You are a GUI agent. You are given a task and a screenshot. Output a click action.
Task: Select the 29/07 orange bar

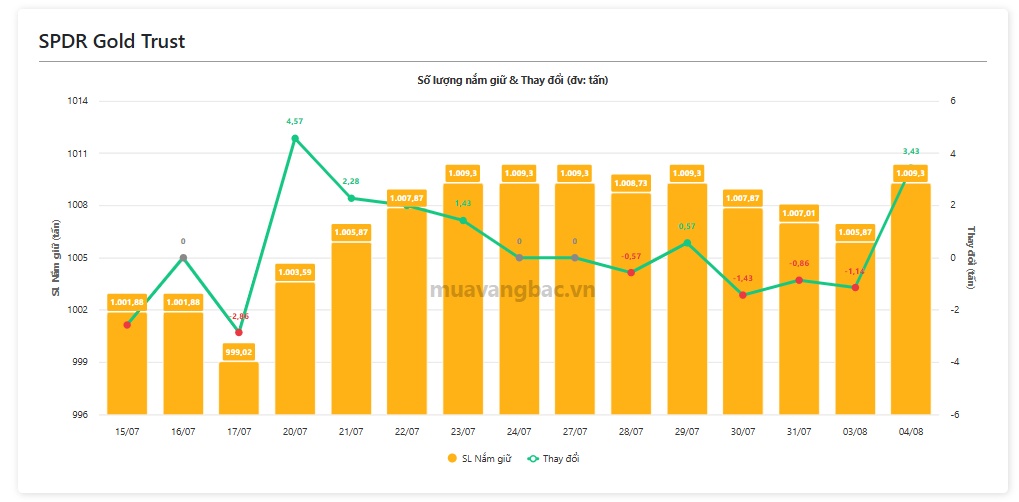tap(687, 298)
